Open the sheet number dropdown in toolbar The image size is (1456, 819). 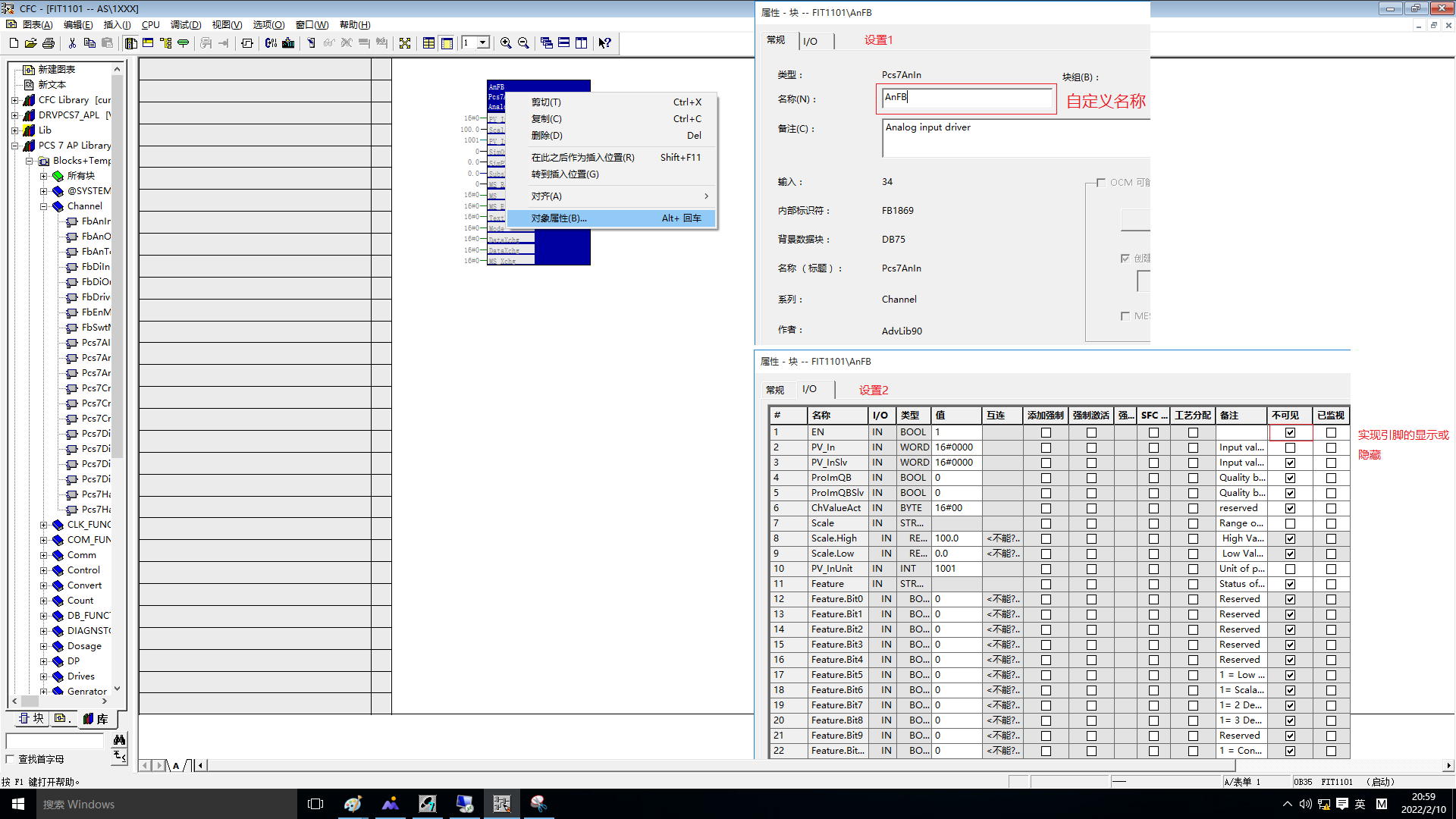pyautogui.click(x=483, y=43)
